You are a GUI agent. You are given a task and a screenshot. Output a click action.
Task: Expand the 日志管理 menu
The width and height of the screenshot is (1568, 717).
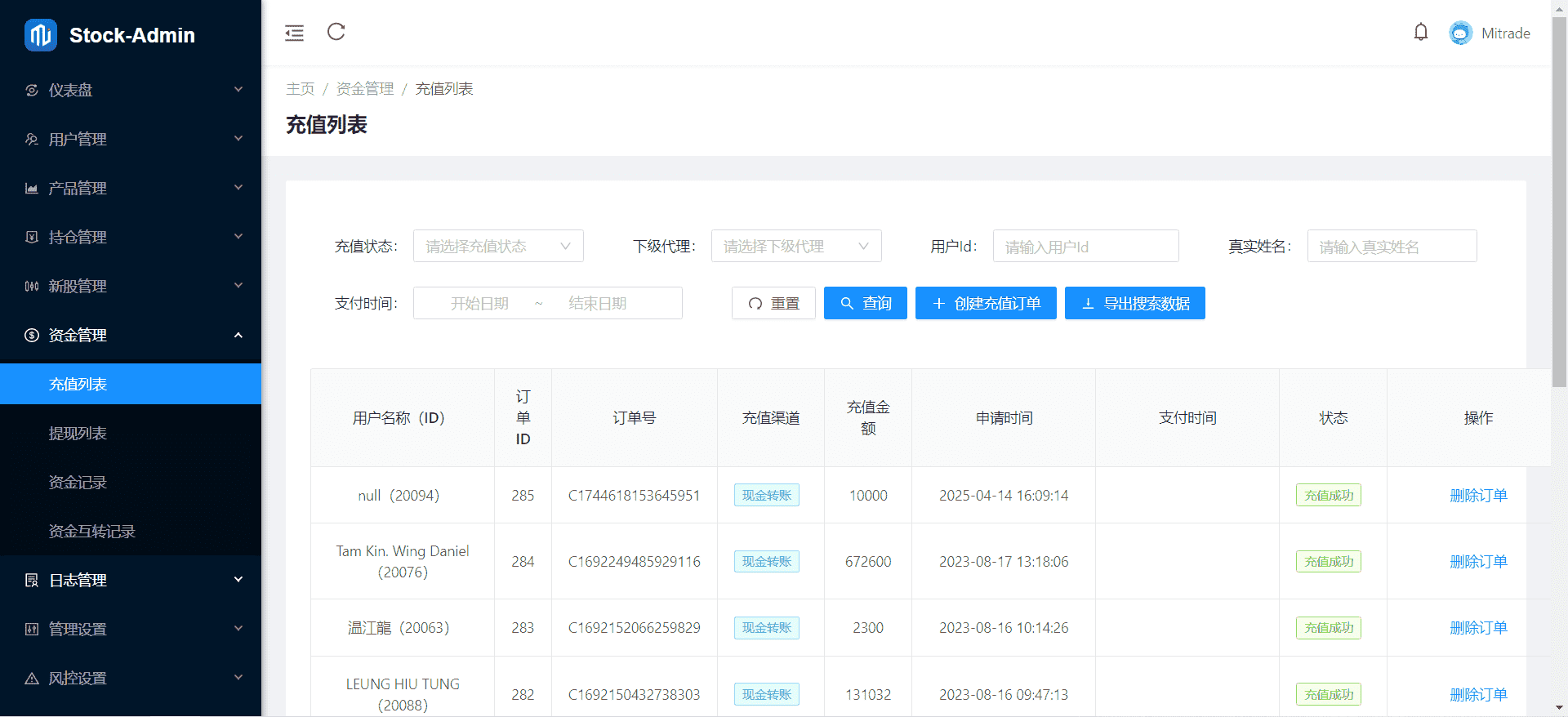131,581
